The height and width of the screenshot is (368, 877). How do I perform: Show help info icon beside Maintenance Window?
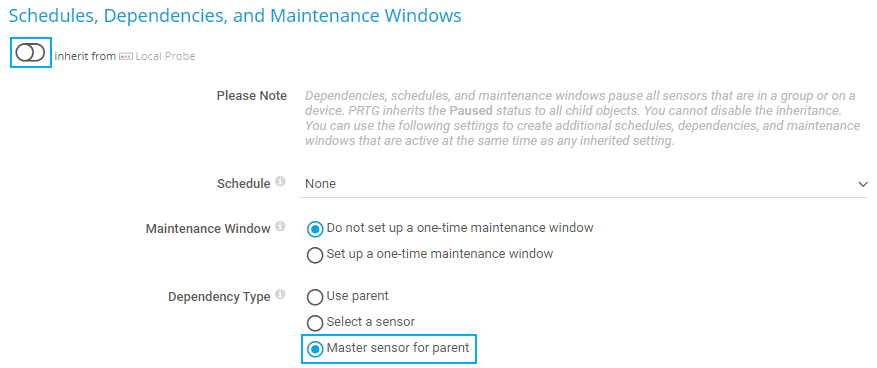(280, 227)
